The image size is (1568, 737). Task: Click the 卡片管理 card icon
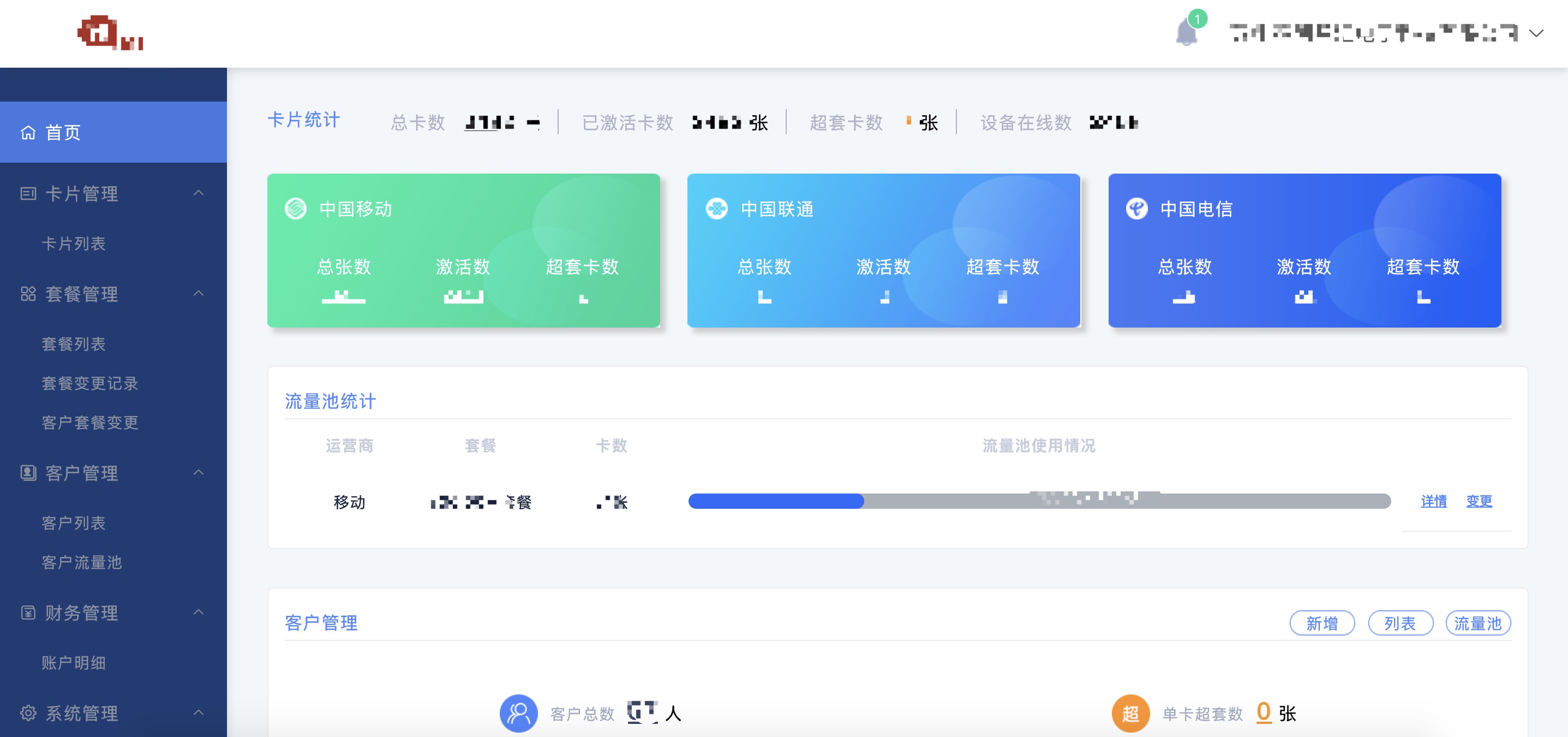[x=28, y=194]
